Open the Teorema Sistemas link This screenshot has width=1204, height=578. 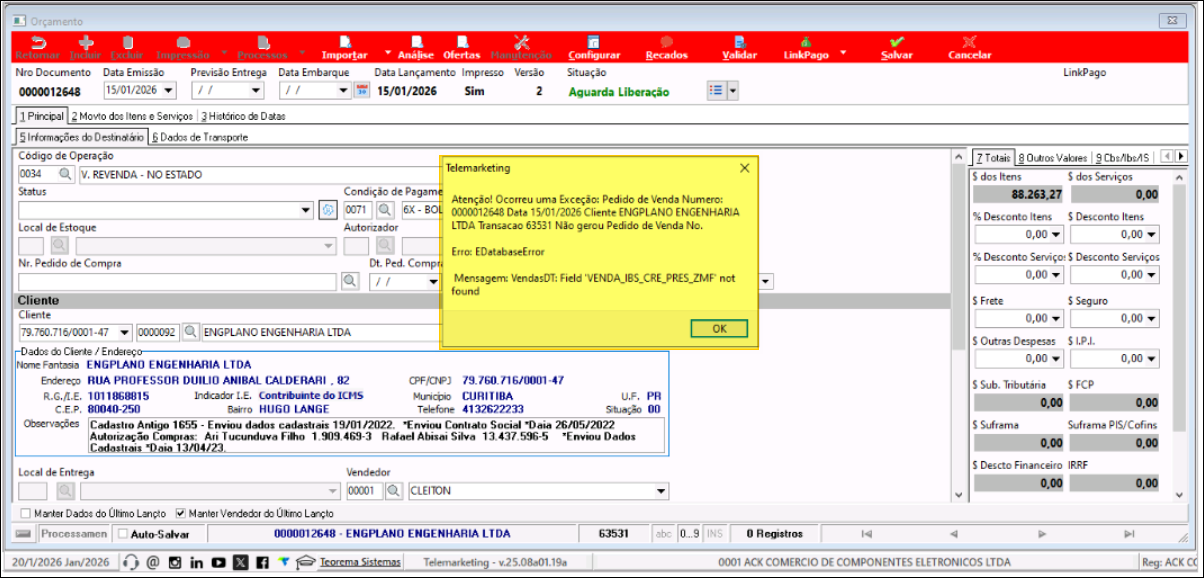(x=360, y=562)
